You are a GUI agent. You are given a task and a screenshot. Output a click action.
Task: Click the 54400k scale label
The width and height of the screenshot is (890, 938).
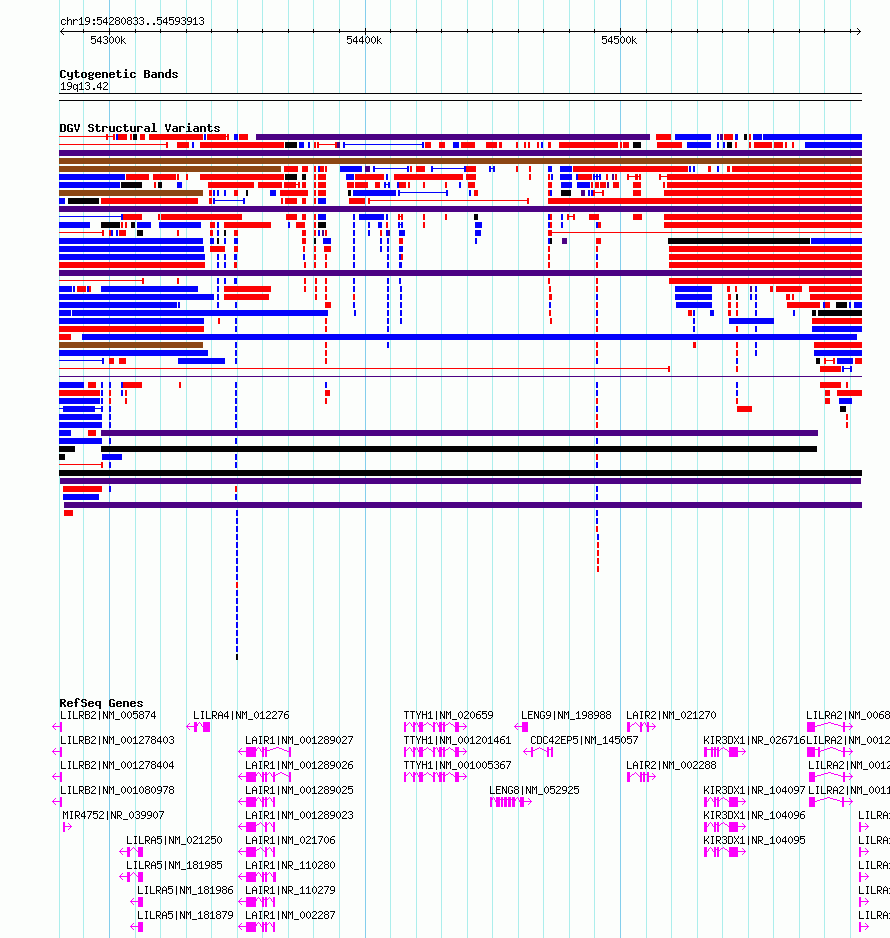pyautogui.click(x=364, y=40)
